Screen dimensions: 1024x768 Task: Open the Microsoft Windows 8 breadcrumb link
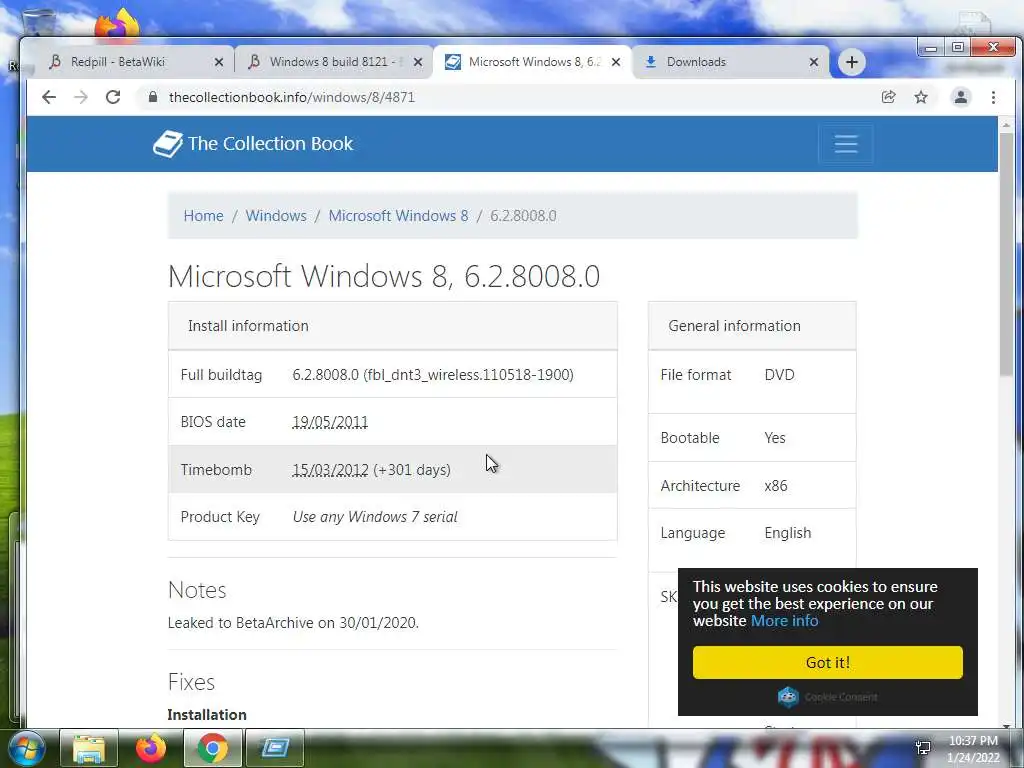pos(398,216)
